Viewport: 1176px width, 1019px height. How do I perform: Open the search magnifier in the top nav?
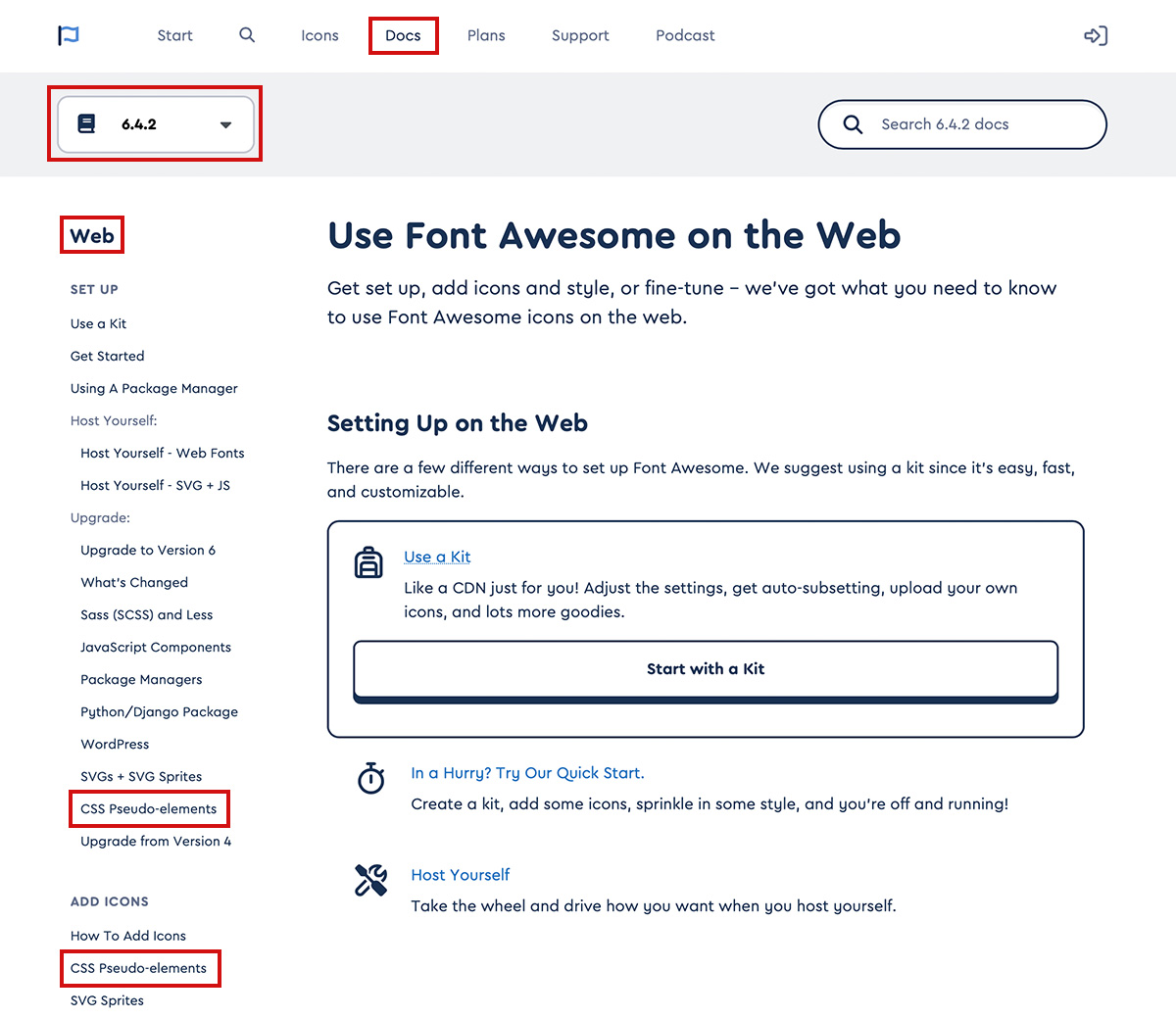(247, 35)
